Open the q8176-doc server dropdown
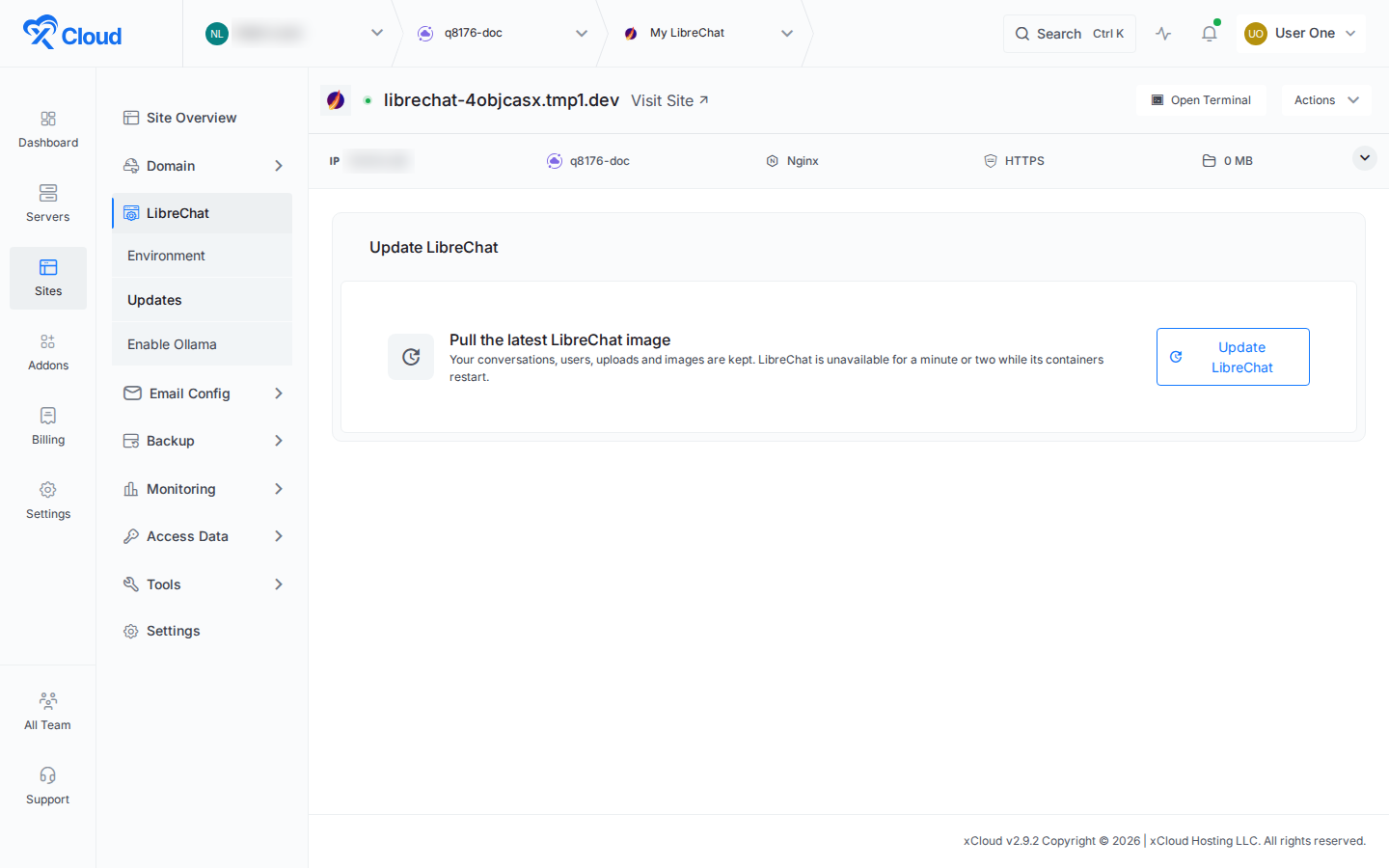The height and width of the screenshot is (868, 1389). [503, 34]
